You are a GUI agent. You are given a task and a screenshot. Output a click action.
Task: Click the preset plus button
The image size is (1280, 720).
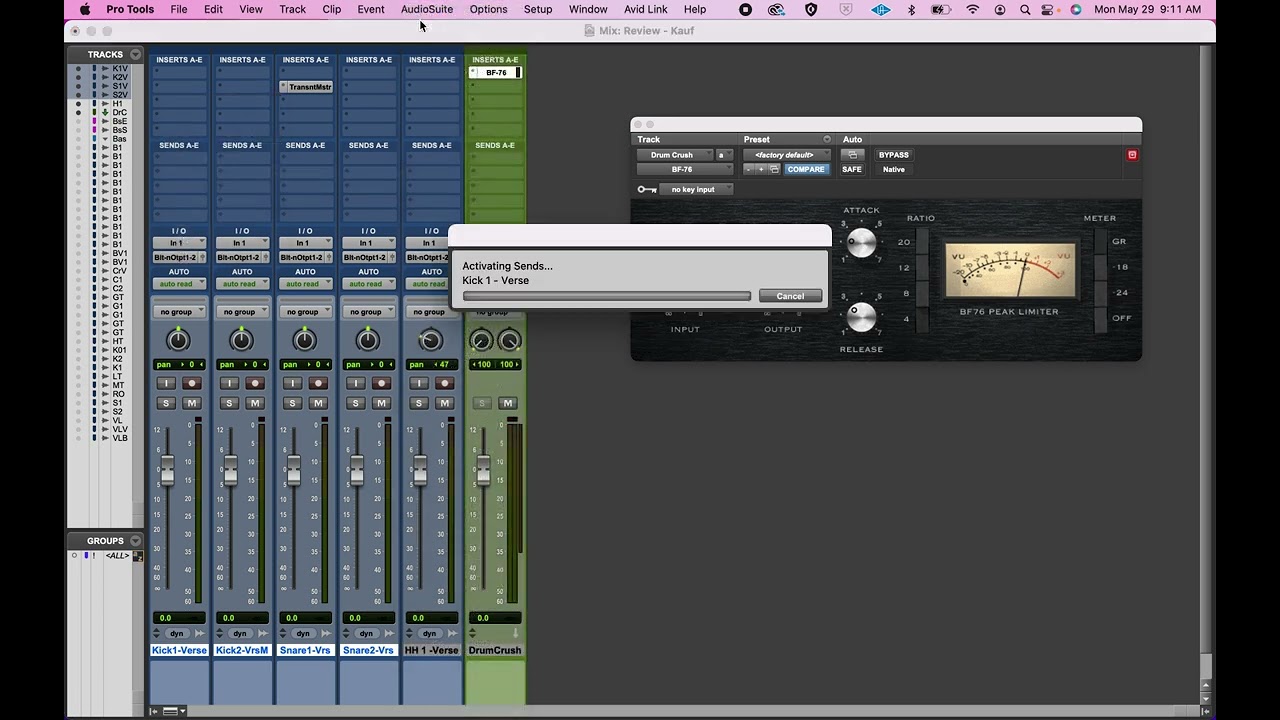click(760, 169)
